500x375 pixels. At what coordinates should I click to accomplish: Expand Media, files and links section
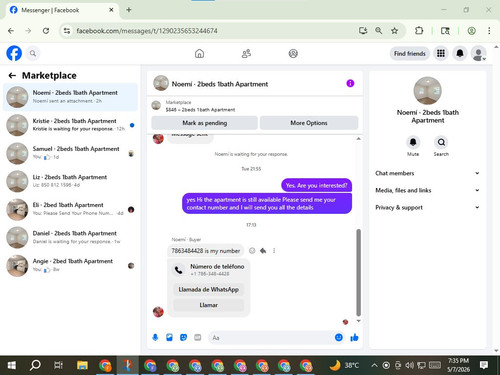[x=428, y=190]
